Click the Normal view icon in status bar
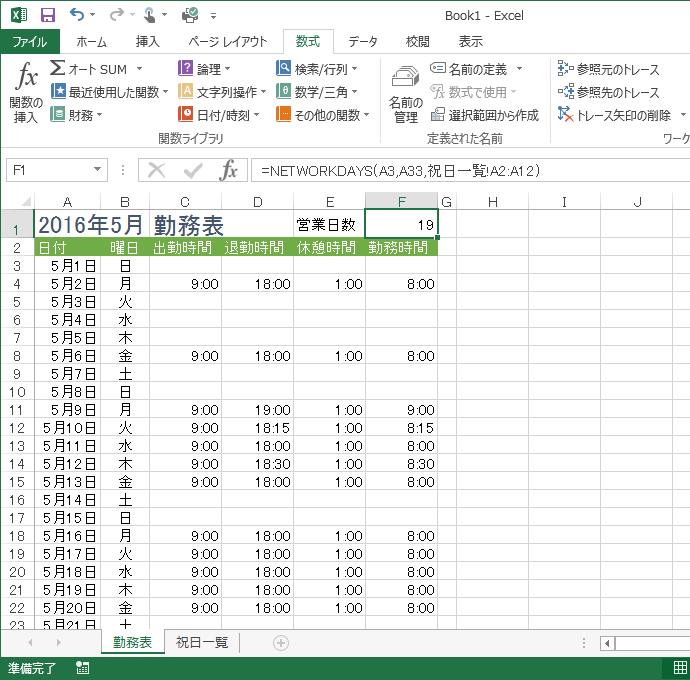690x680 pixels. (680, 668)
